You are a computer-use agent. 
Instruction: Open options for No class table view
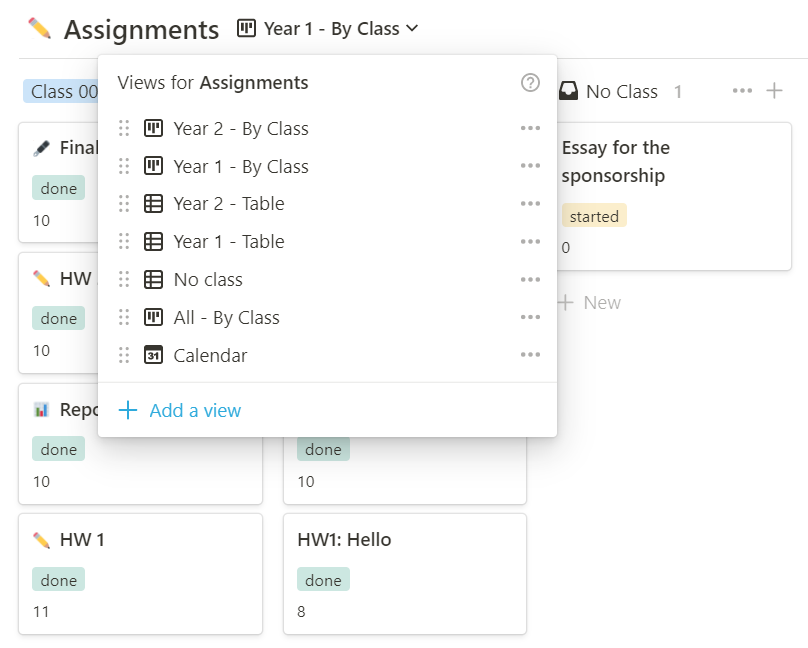pos(530,279)
